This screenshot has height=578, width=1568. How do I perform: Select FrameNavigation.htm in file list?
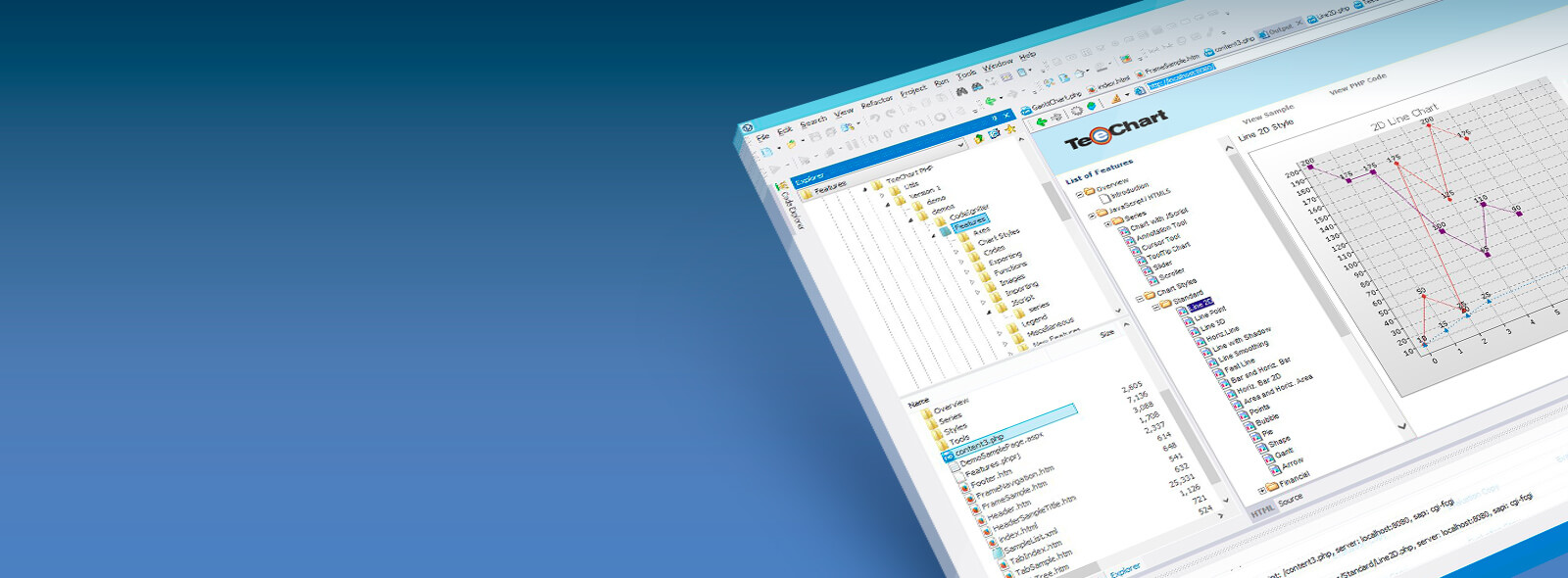point(1015,481)
